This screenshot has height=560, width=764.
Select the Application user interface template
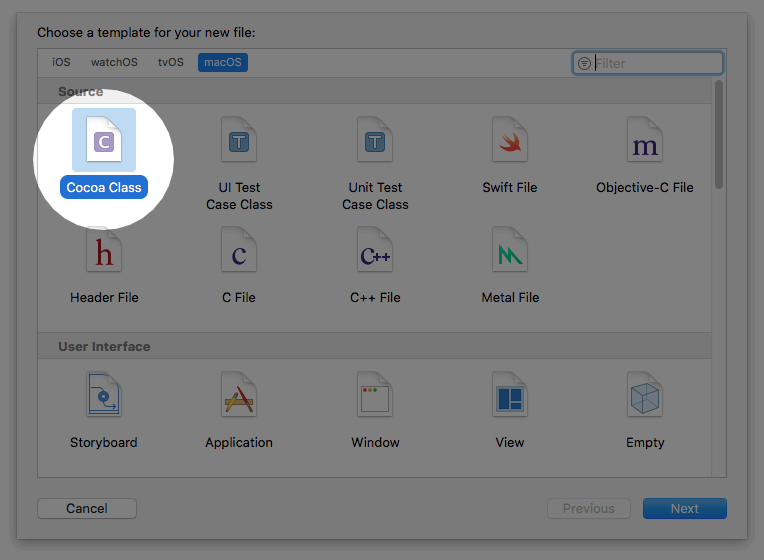[239, 397]
